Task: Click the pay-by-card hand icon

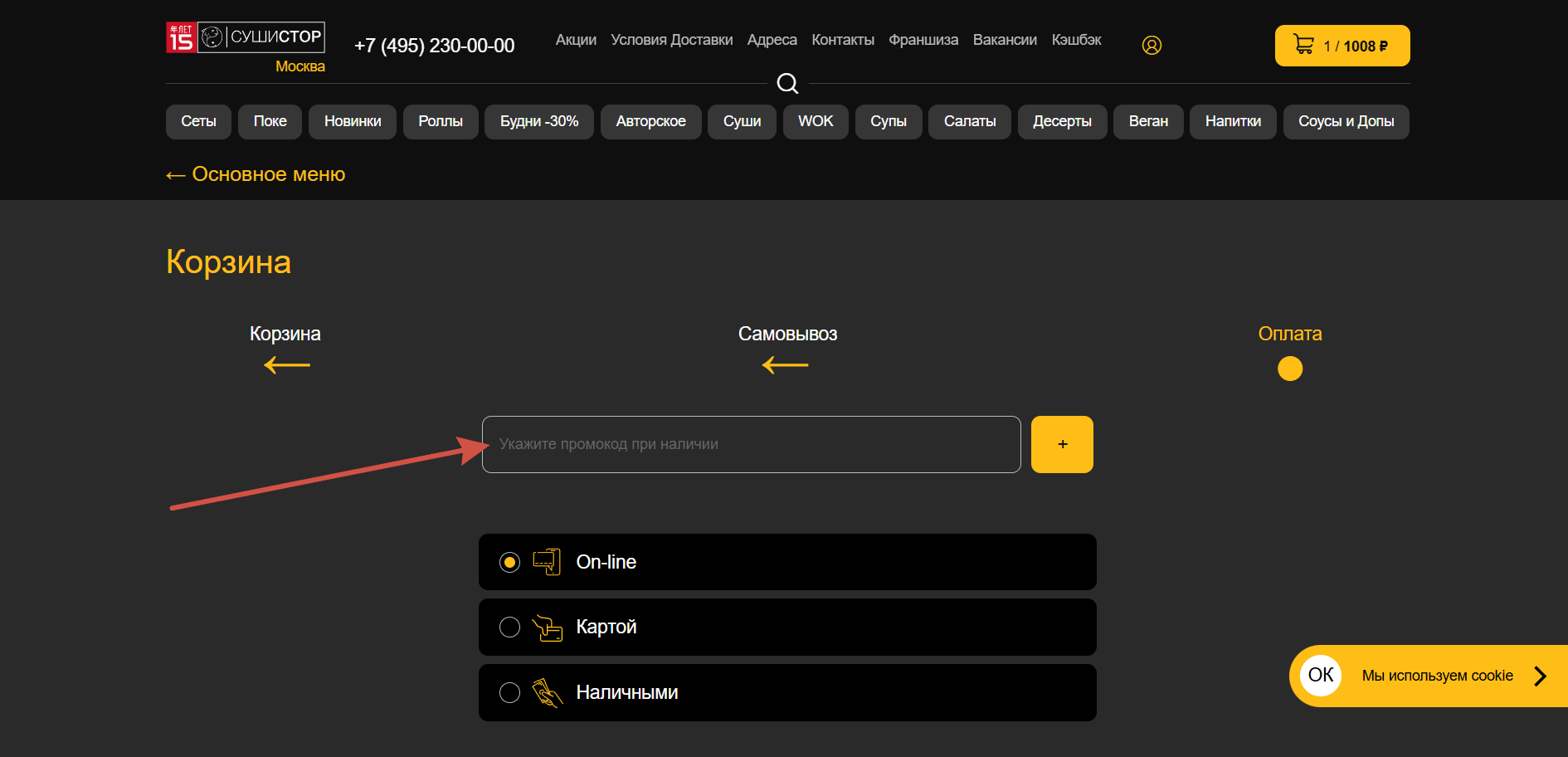Action: 547,628
